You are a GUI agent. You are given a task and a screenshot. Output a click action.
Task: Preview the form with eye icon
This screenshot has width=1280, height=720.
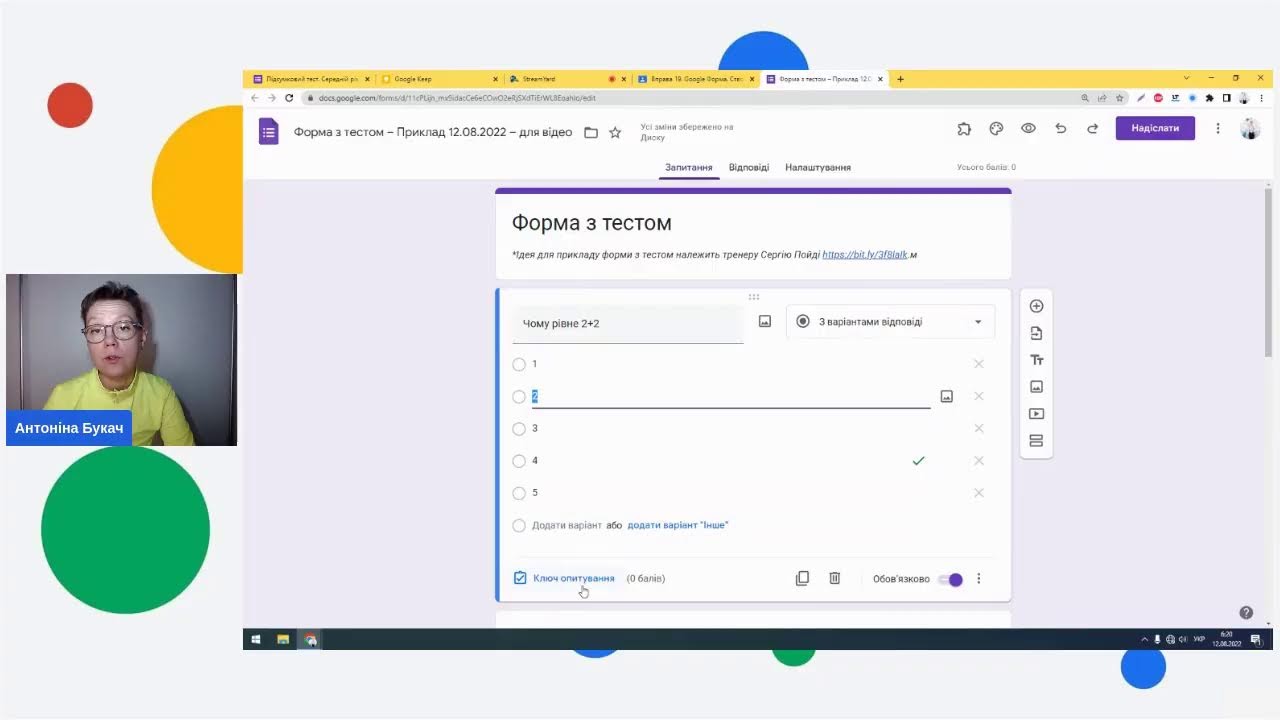pos(1028,128)
